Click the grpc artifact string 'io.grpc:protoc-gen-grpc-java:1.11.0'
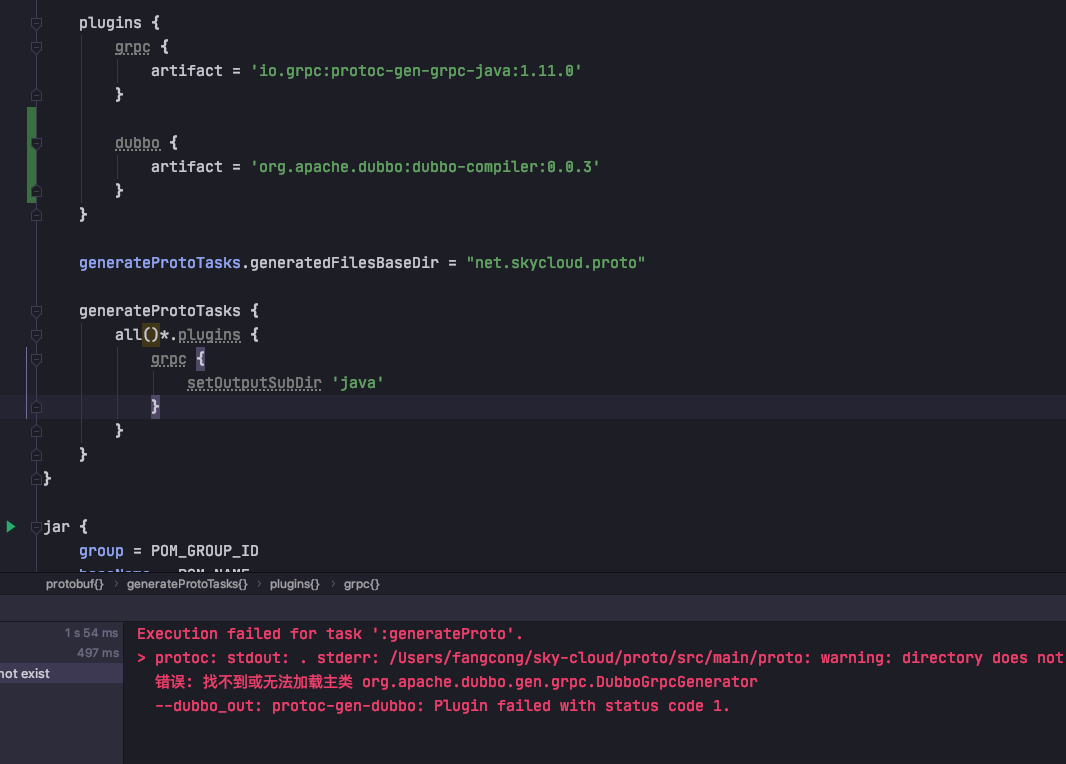The image size is (1066, 764). [416, 71]
